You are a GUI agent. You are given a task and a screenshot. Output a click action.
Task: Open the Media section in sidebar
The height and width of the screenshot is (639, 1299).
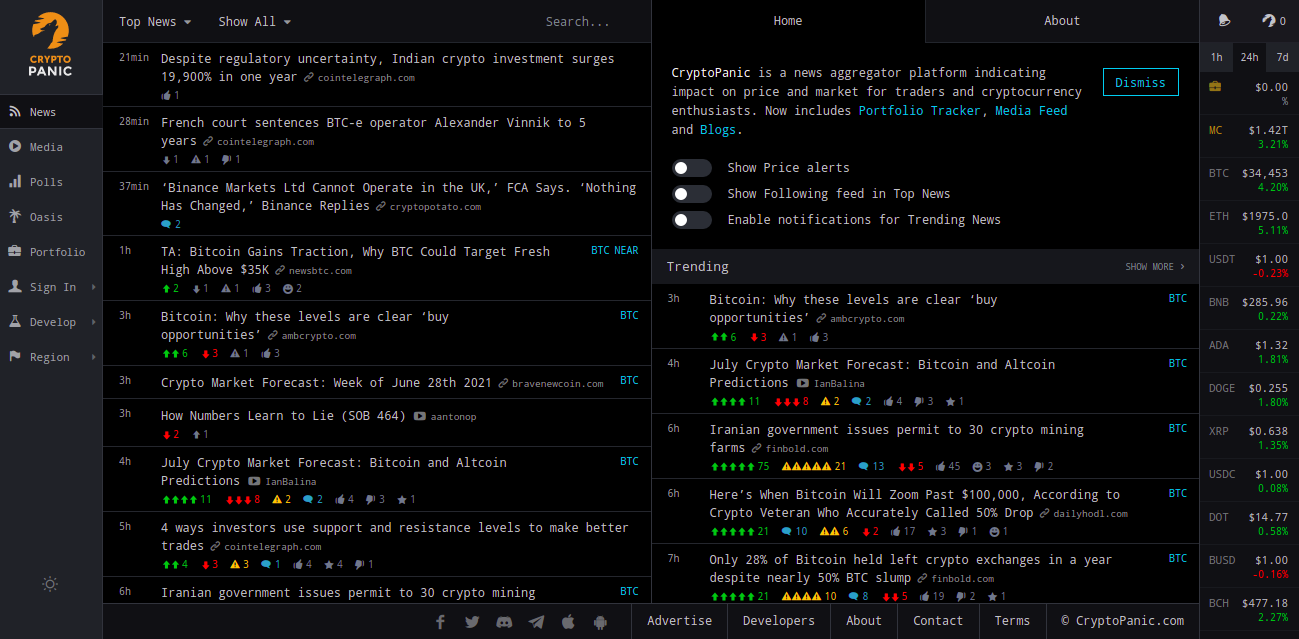coord(51,147)
